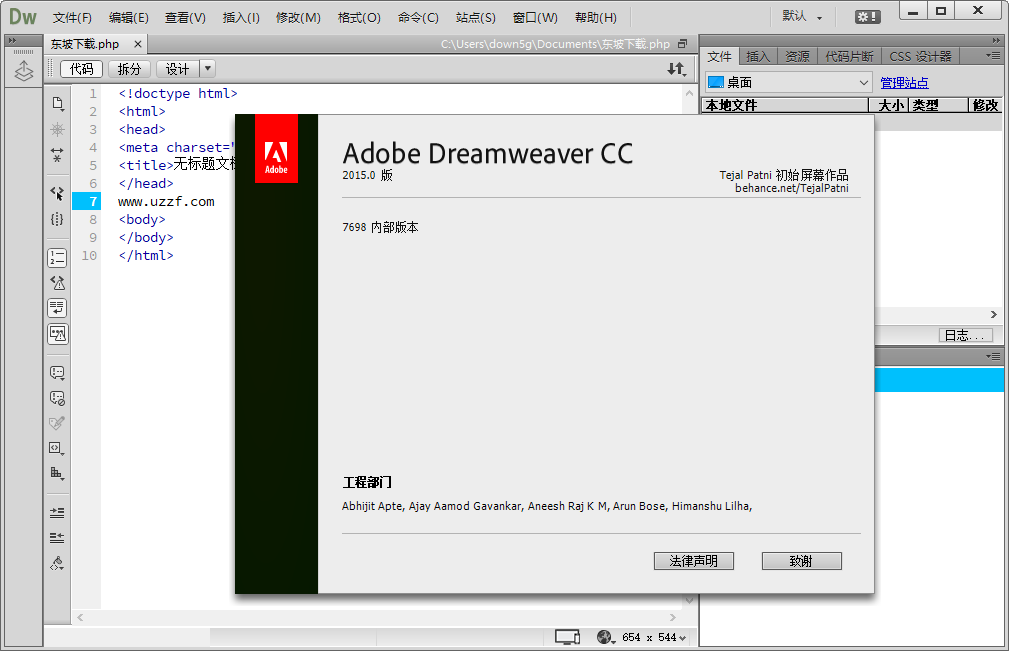This screenshot has width=1009, height=651.
Task: Click the Sync Settings icon in title bar
Action: [x=867, y=17]
